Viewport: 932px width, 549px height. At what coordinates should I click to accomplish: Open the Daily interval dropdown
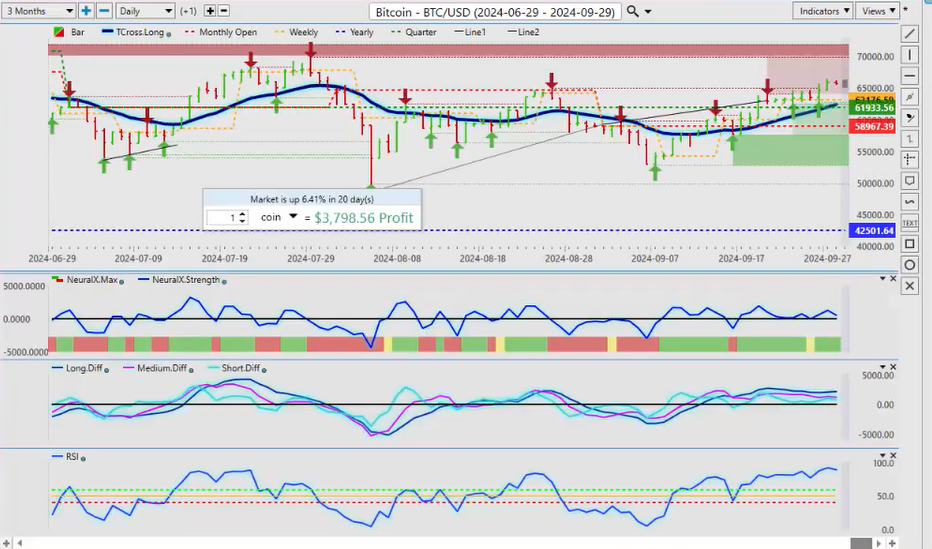(x=144, y=11)
